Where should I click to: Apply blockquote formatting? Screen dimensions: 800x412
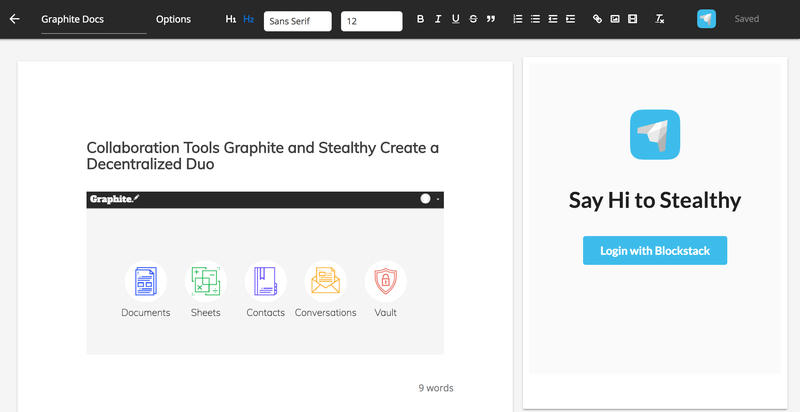[491, 19]
